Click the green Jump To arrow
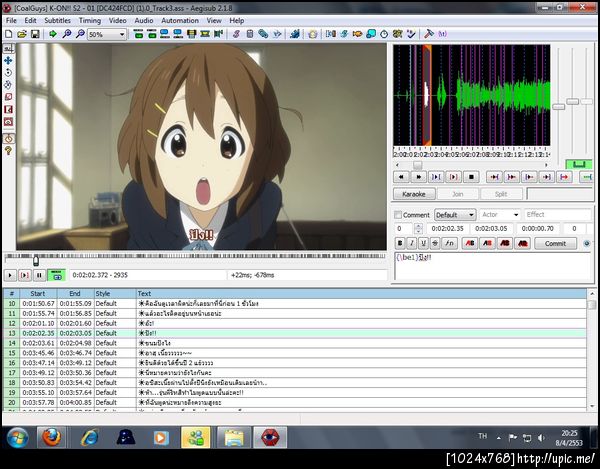The width and height of the screenshot is (600, 469). [x=53, y=34]
